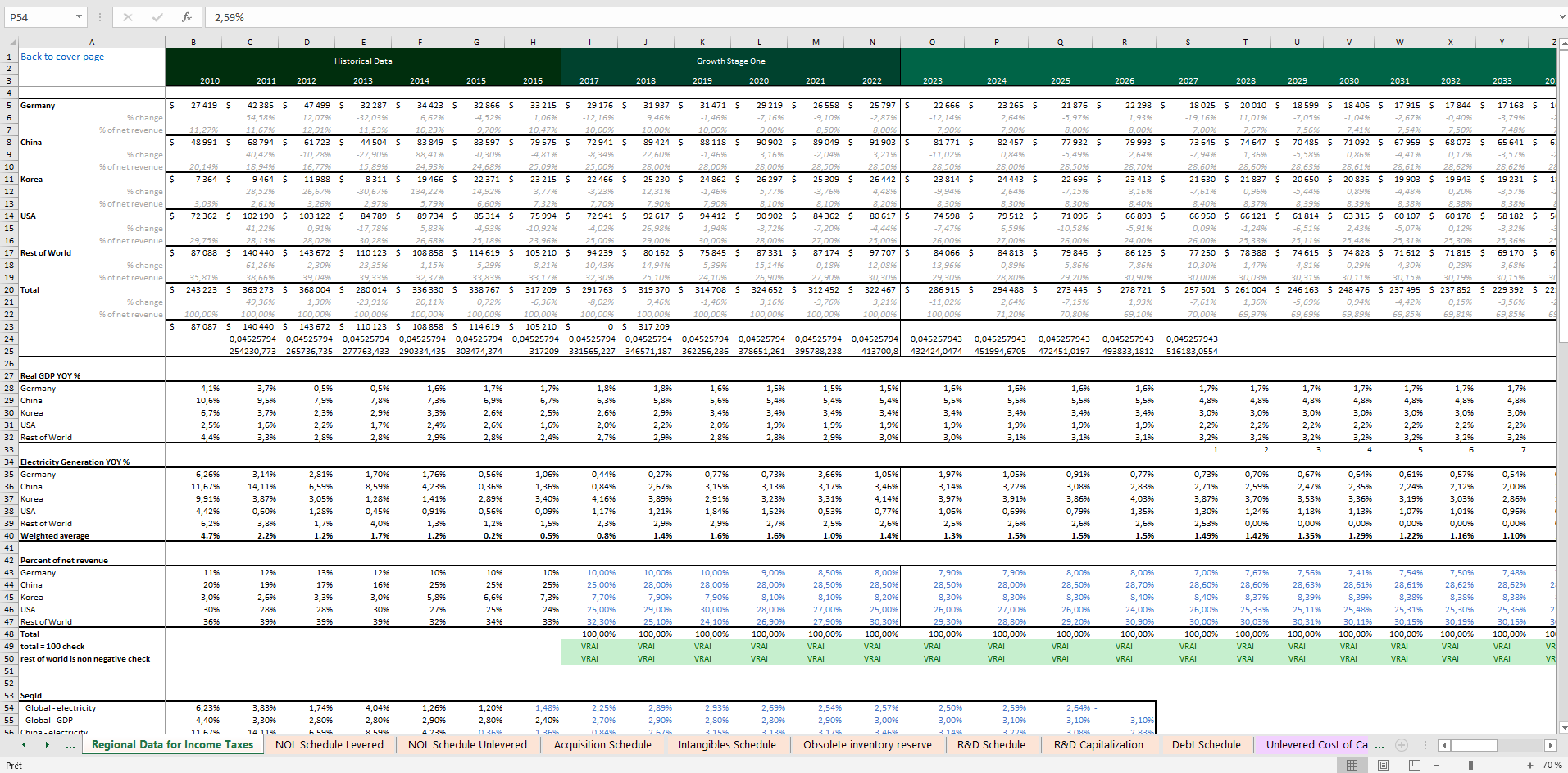Select the Global - GDP label cell
This screenshot has width=1568, height=773.
[x=49, y=721]
